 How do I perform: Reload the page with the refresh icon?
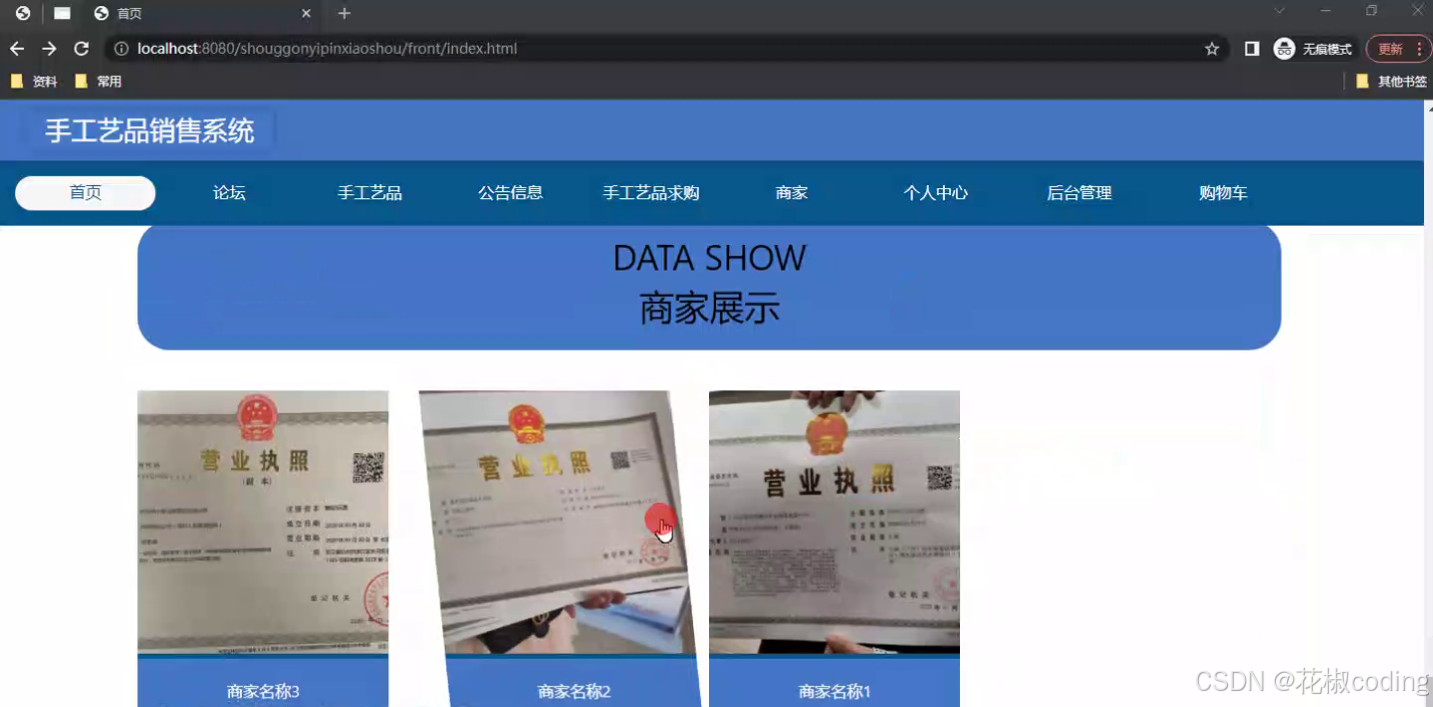point(81,48)
